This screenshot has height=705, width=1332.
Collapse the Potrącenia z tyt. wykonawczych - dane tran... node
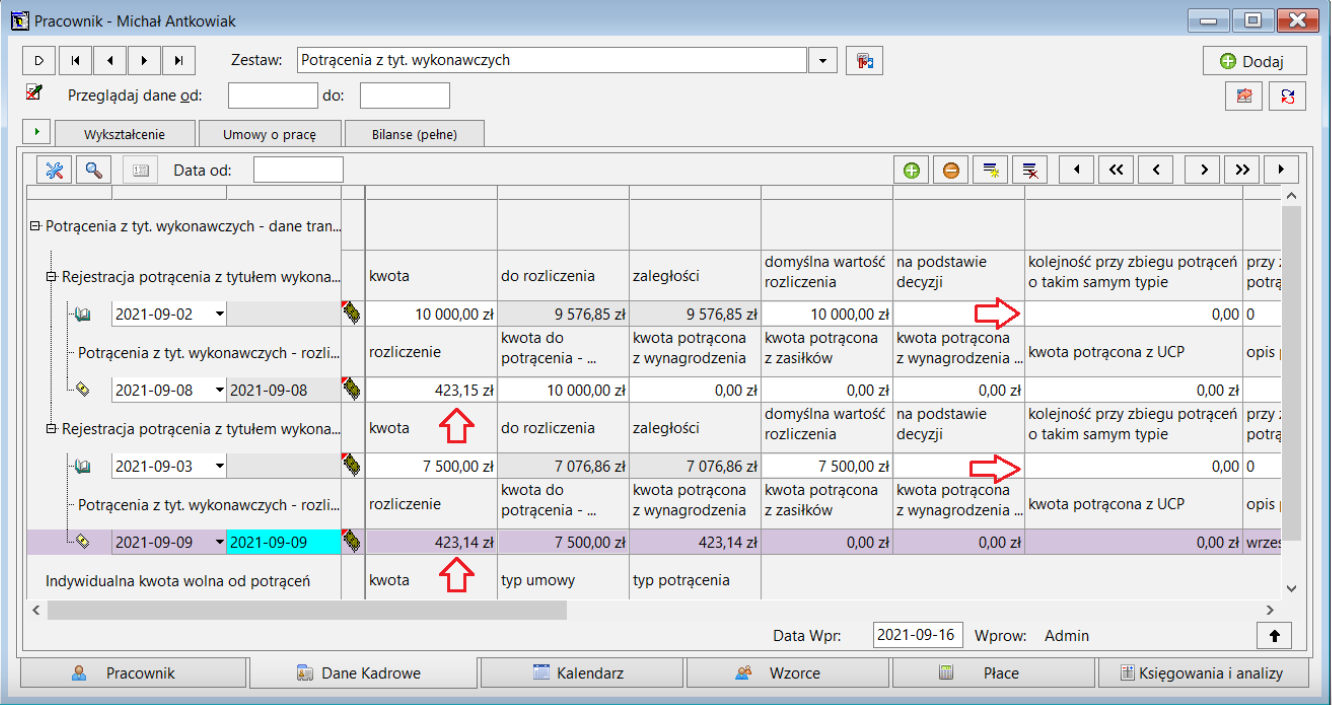tap(35, 227)
